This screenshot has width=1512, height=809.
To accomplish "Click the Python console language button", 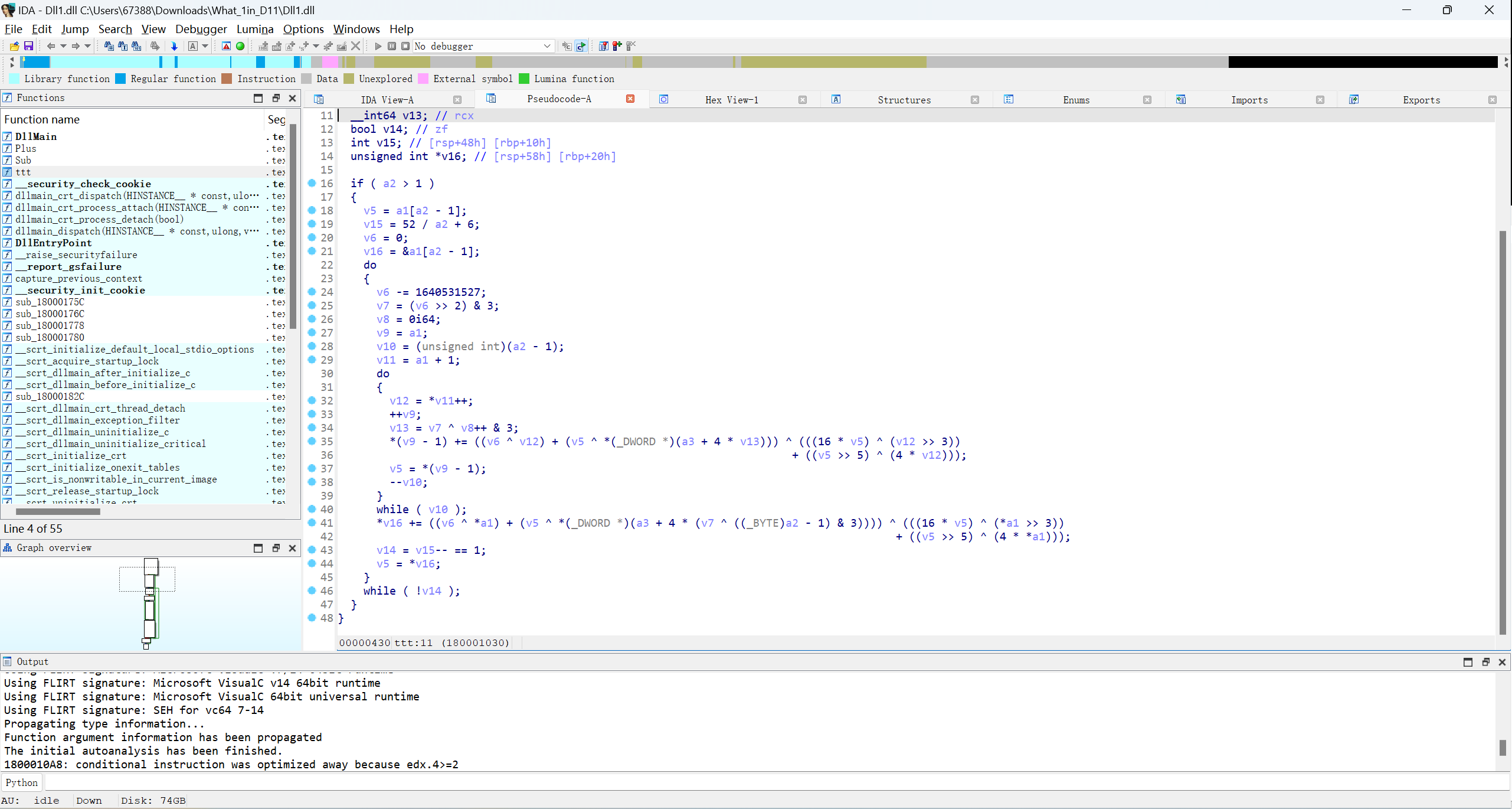I will [x=22, y=782].
